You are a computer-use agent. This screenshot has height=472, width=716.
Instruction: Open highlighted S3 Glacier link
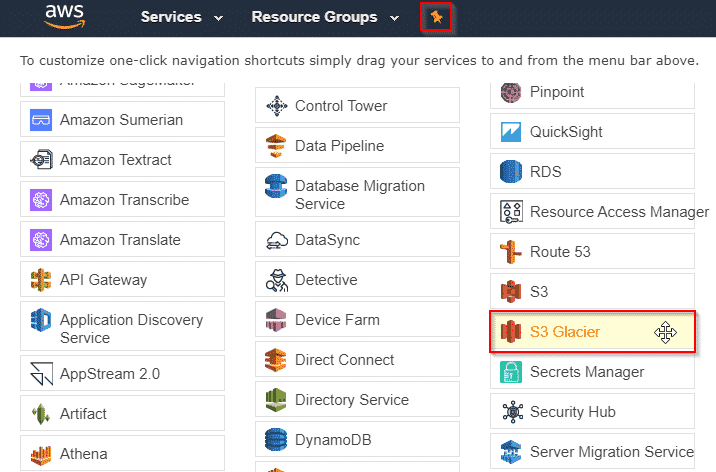(x=565, y=332)
